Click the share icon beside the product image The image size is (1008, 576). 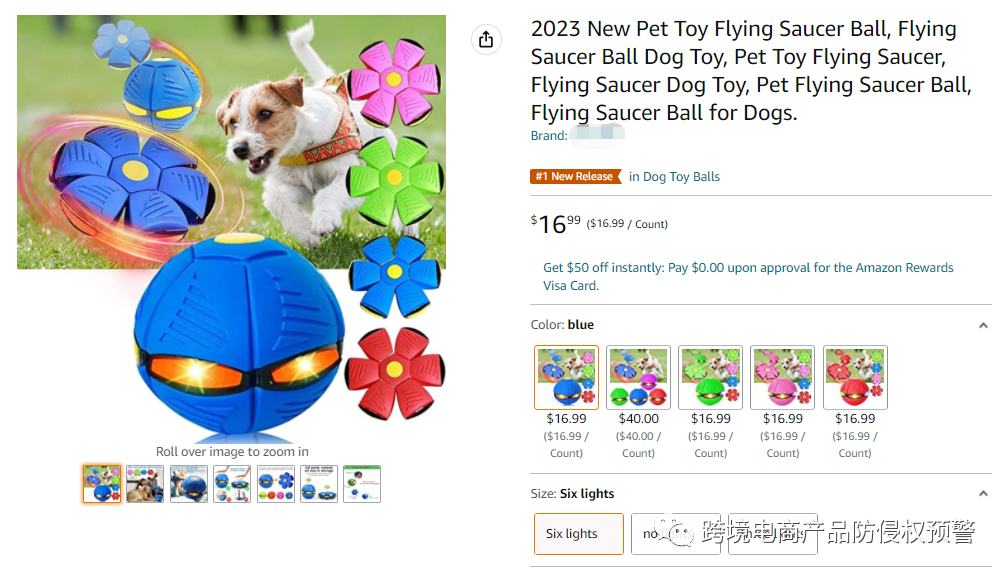coord(486,39)
